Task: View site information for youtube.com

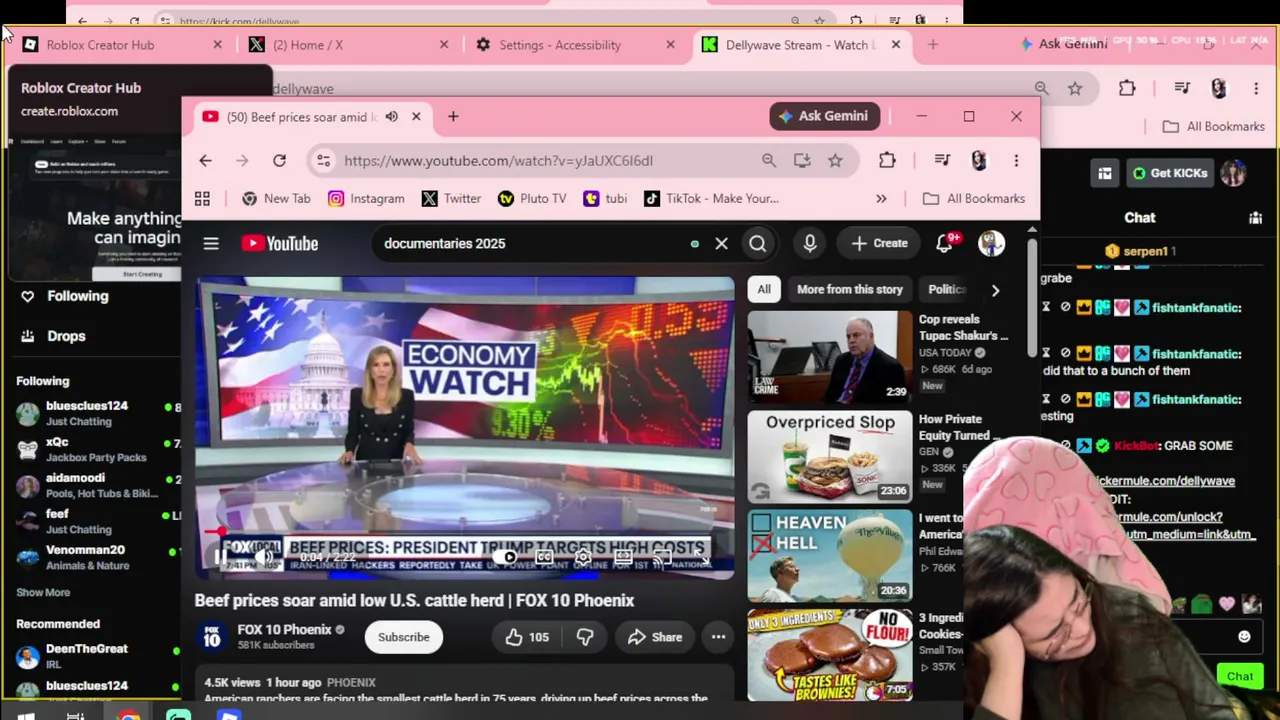Action: [322, 160]
